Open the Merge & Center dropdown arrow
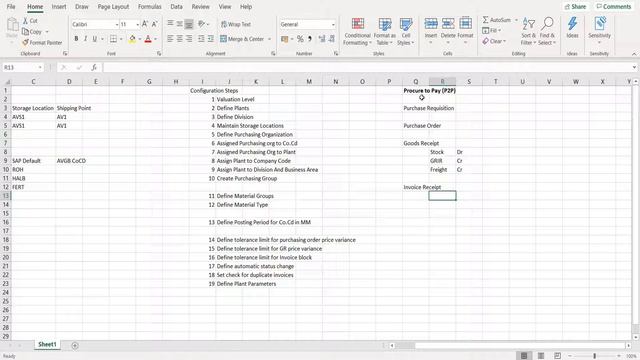The height and width of the screenshot is (360, 640). coord(269,39)
